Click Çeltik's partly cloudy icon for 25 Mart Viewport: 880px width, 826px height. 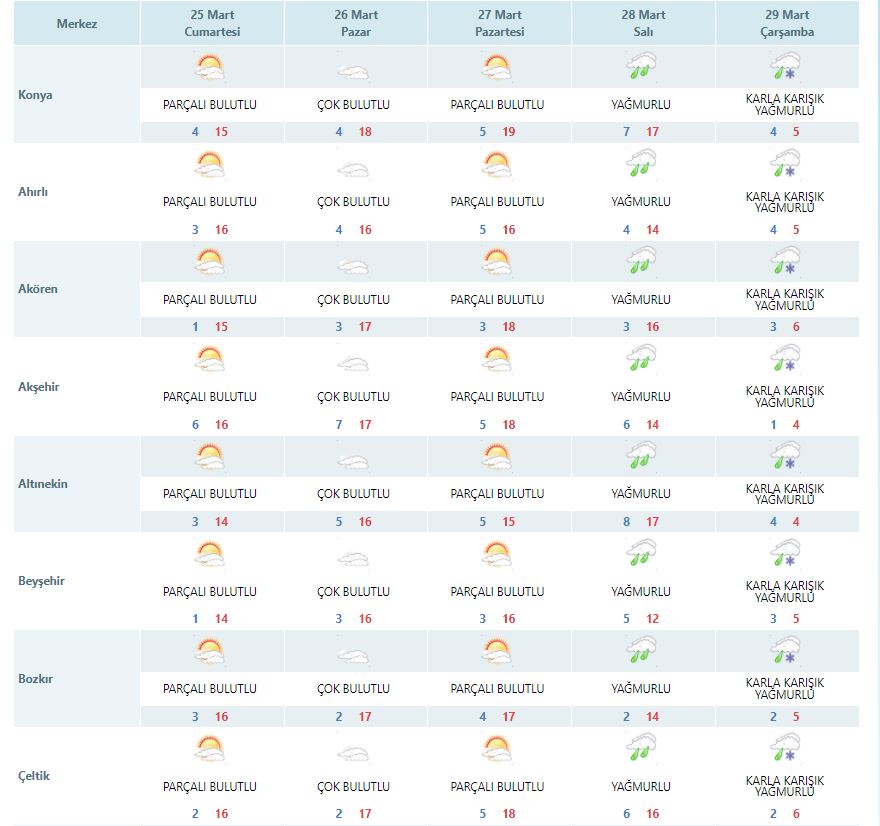click(210, 750)
